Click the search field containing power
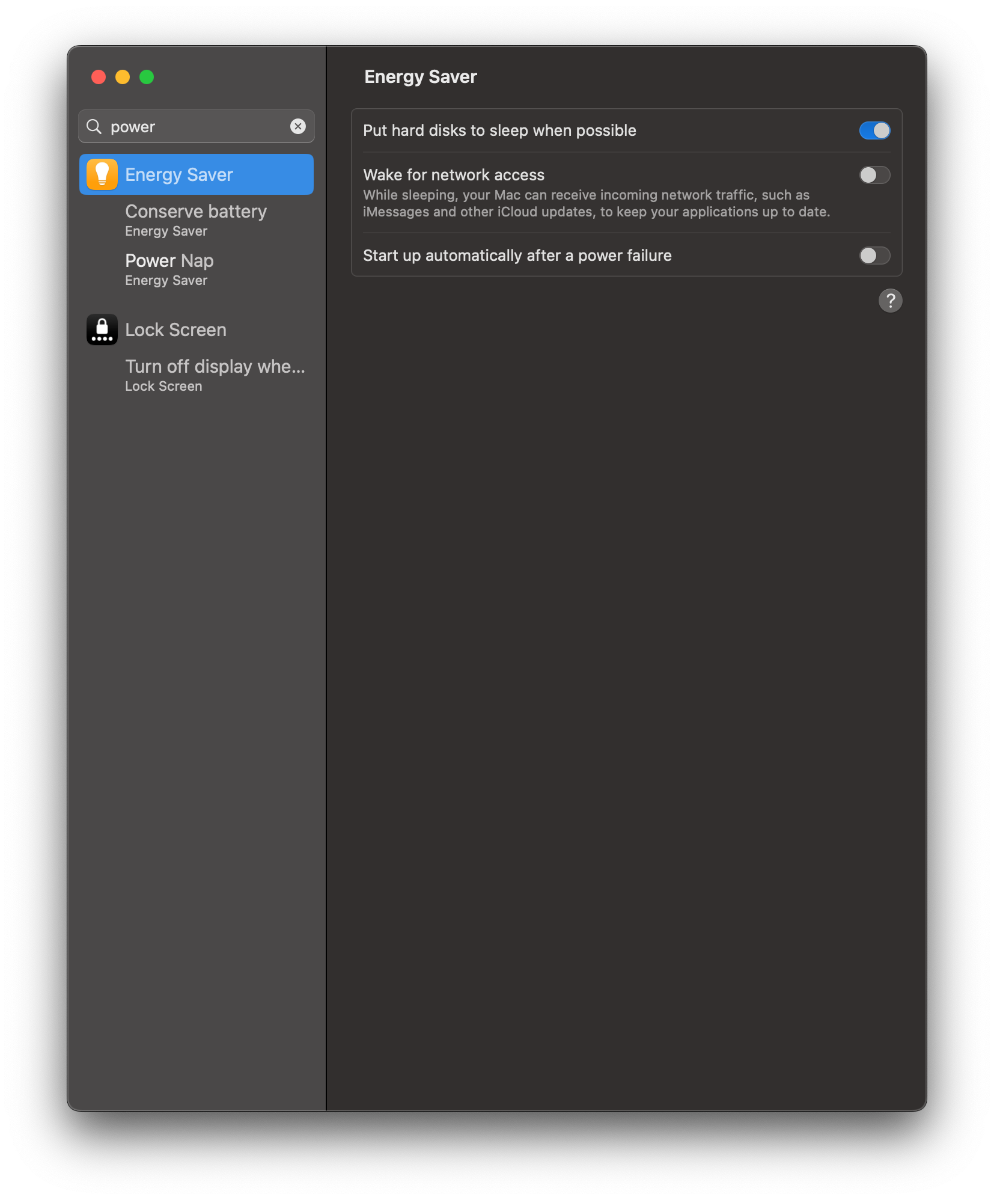Screen dimensions: 994x1200 coord(196,126)
